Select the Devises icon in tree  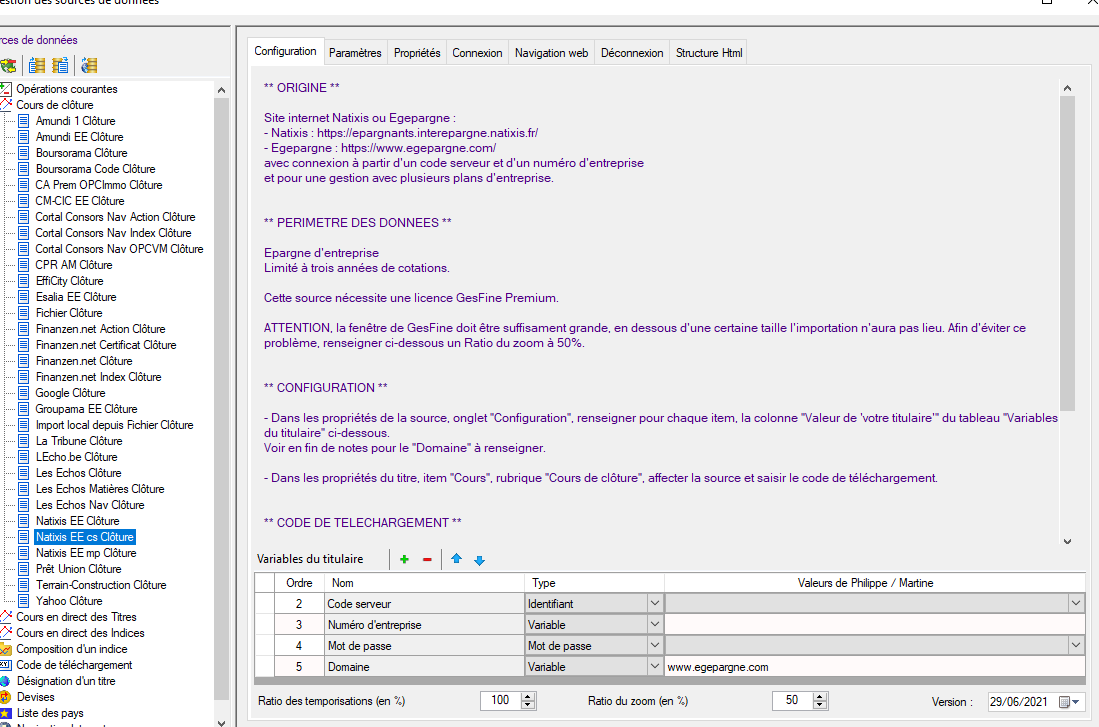tap(5, 697)
